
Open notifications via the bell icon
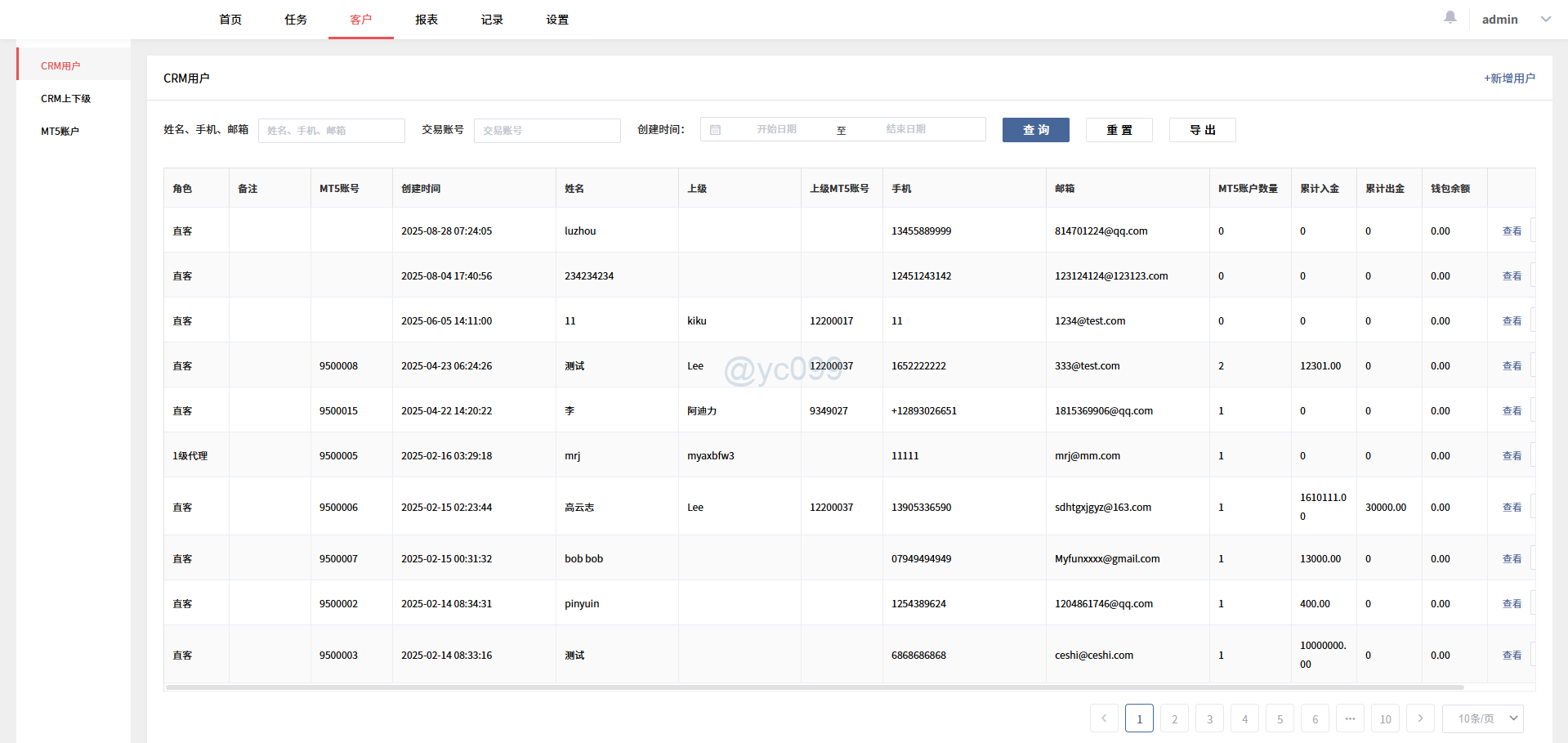1450,17
